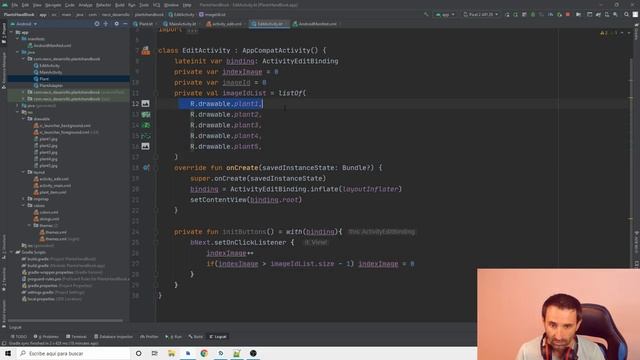Viewport: 640px width, 360px height.
Task: Open the app run configuration dropdown
Action: [445, 14]
